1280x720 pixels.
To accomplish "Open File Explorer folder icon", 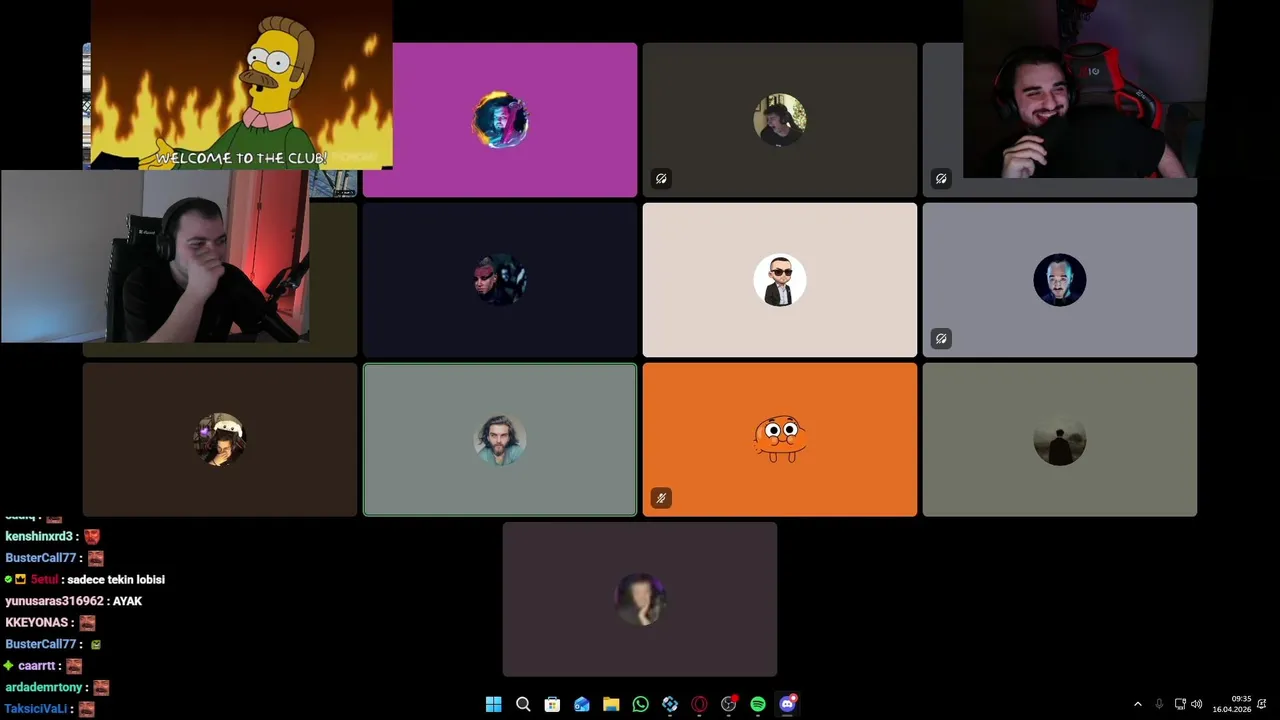I will pyautogui.click(x=611, y=704).
